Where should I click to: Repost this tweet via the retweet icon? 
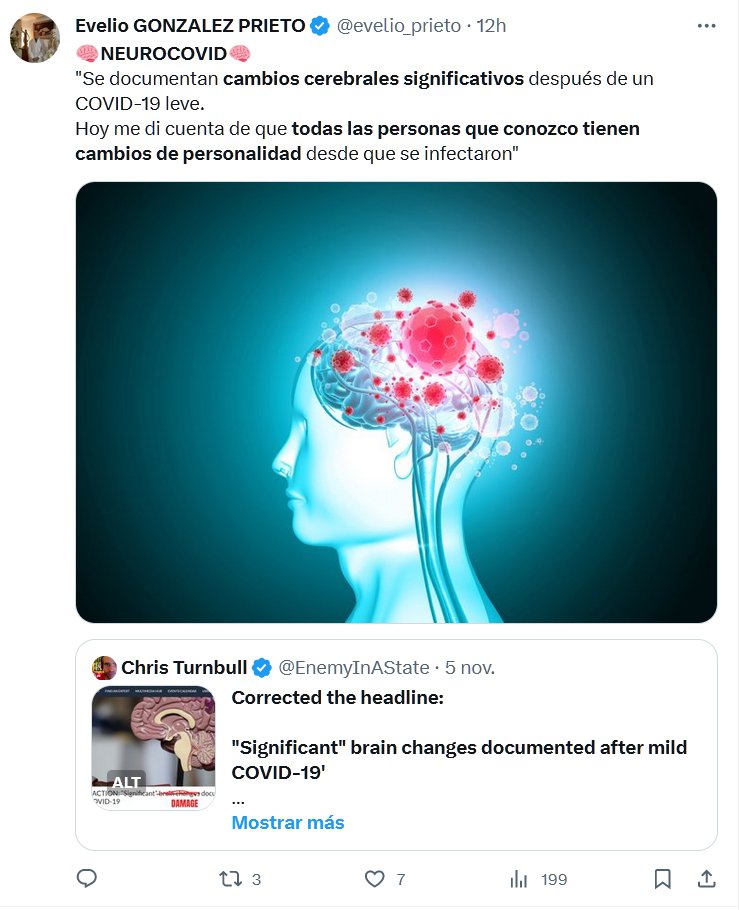pos(230,879)
